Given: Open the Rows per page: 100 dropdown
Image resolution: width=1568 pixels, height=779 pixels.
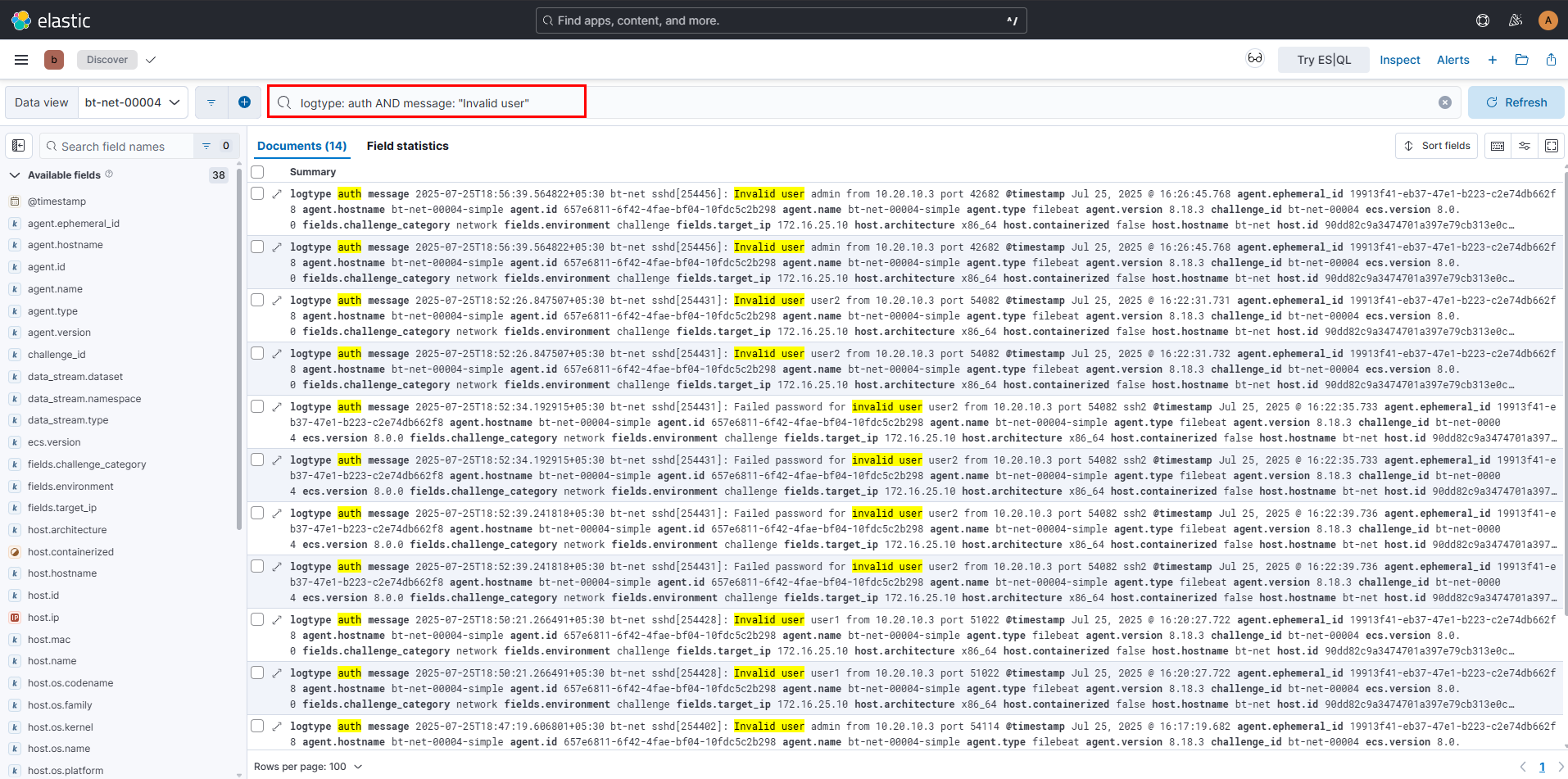Looking at the screenshot, I should pyautogui.click(x=308, y=767).
